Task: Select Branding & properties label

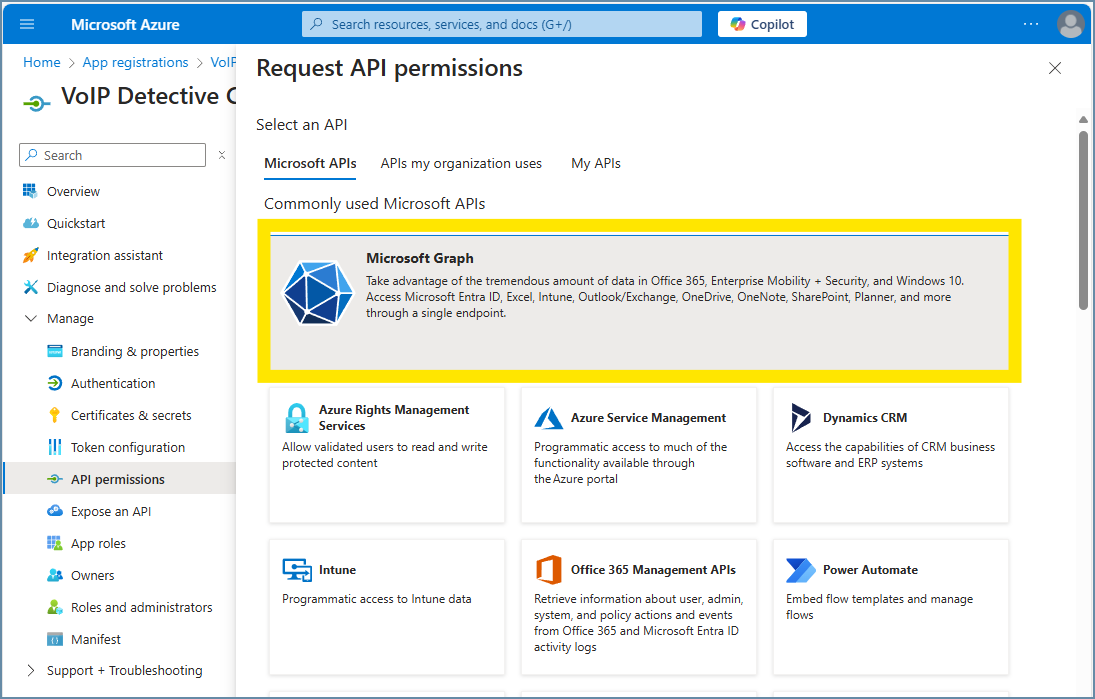Action: 135,351
